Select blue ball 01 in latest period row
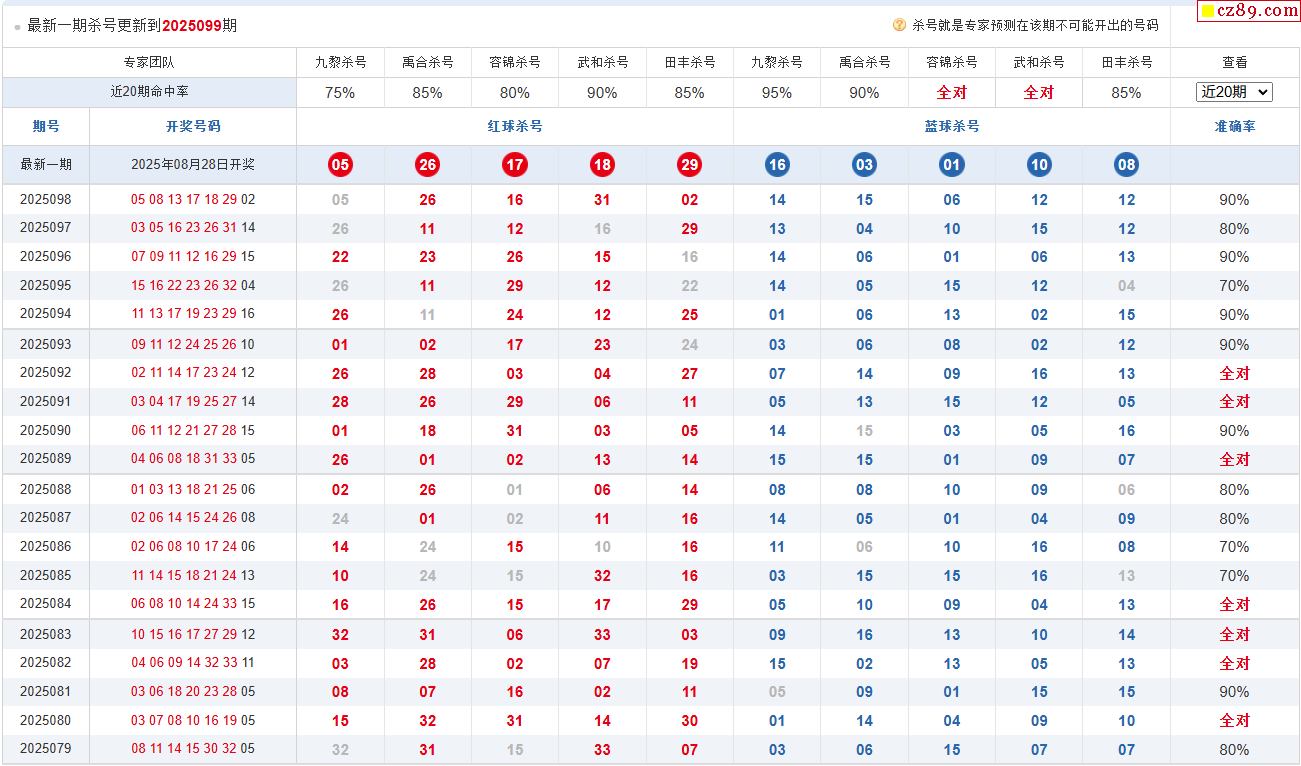Image resolution: width=1301 pixels, height=766 pixels. pyautogui.click(x=952, y=165)
